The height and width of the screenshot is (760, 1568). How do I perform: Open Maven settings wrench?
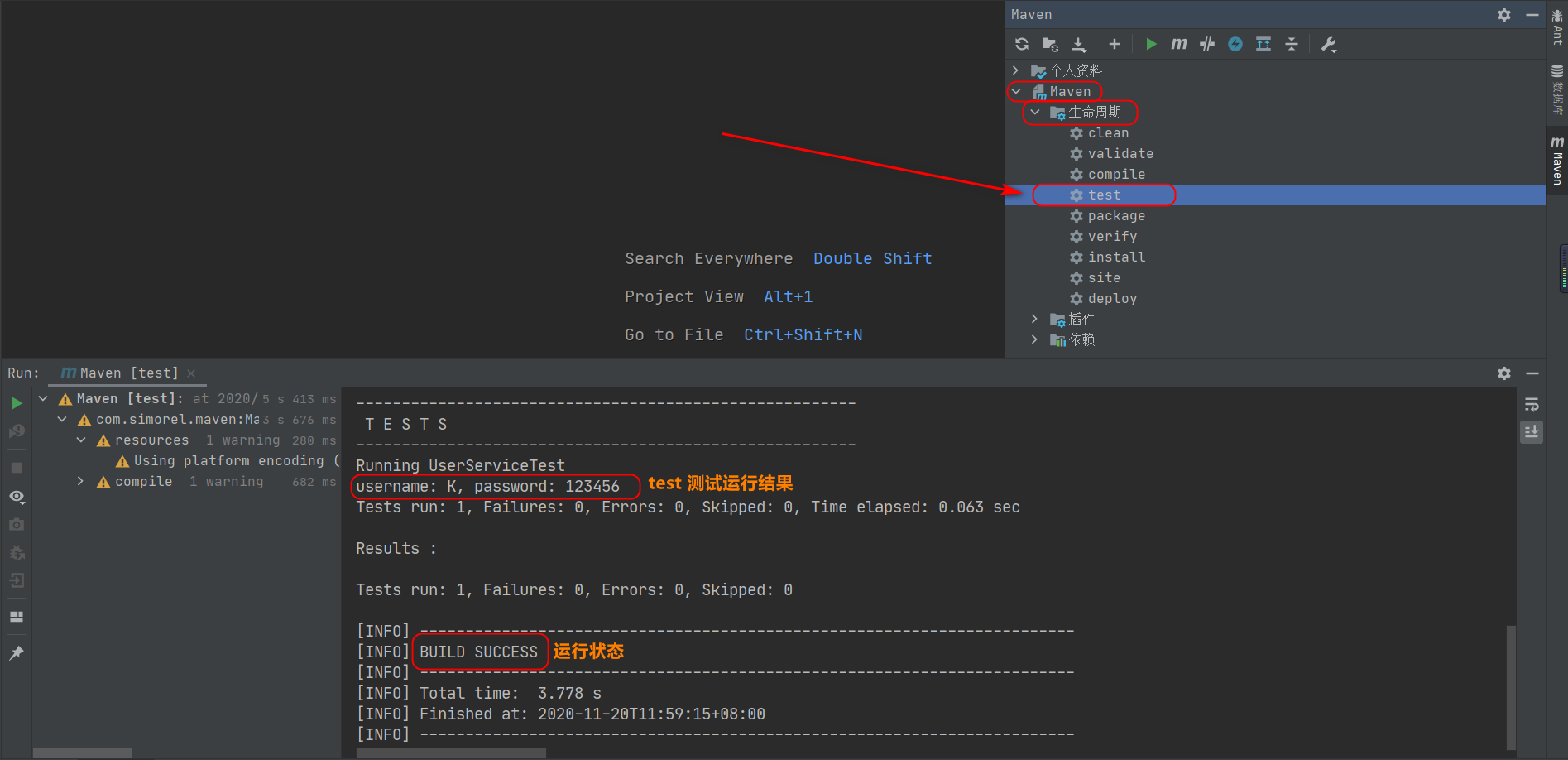coord(1329,44)
